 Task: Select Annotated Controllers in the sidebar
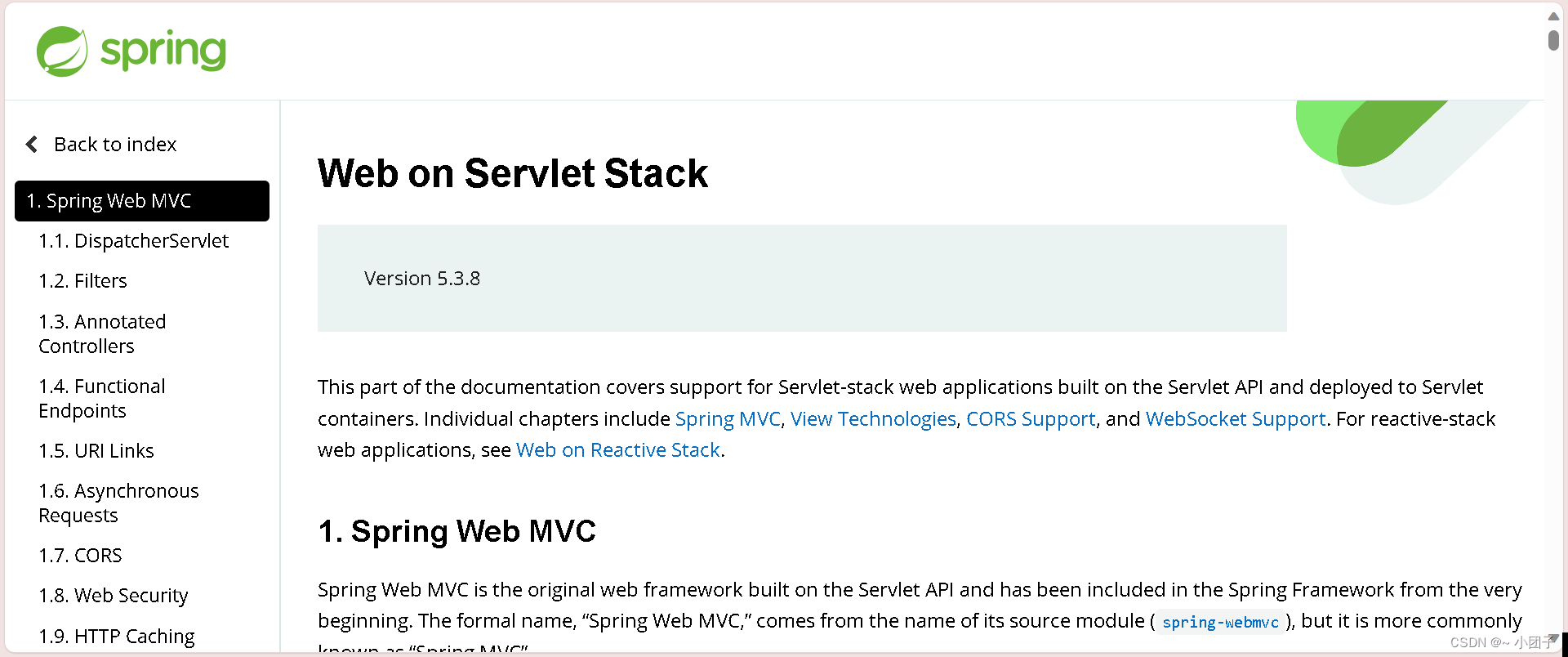point(102,333)
